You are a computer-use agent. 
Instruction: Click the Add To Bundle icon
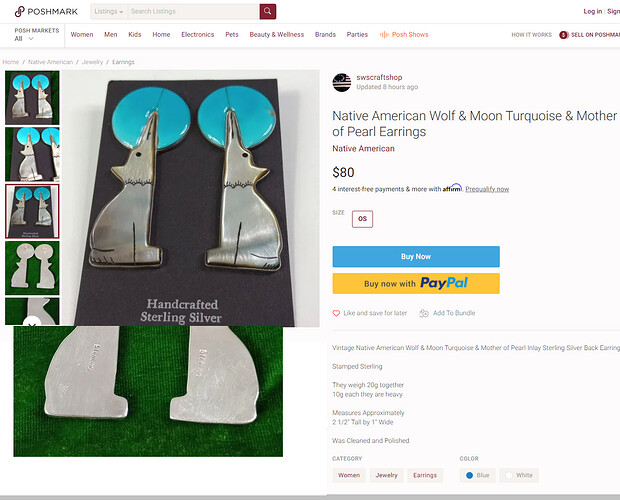tap(424, 313)
